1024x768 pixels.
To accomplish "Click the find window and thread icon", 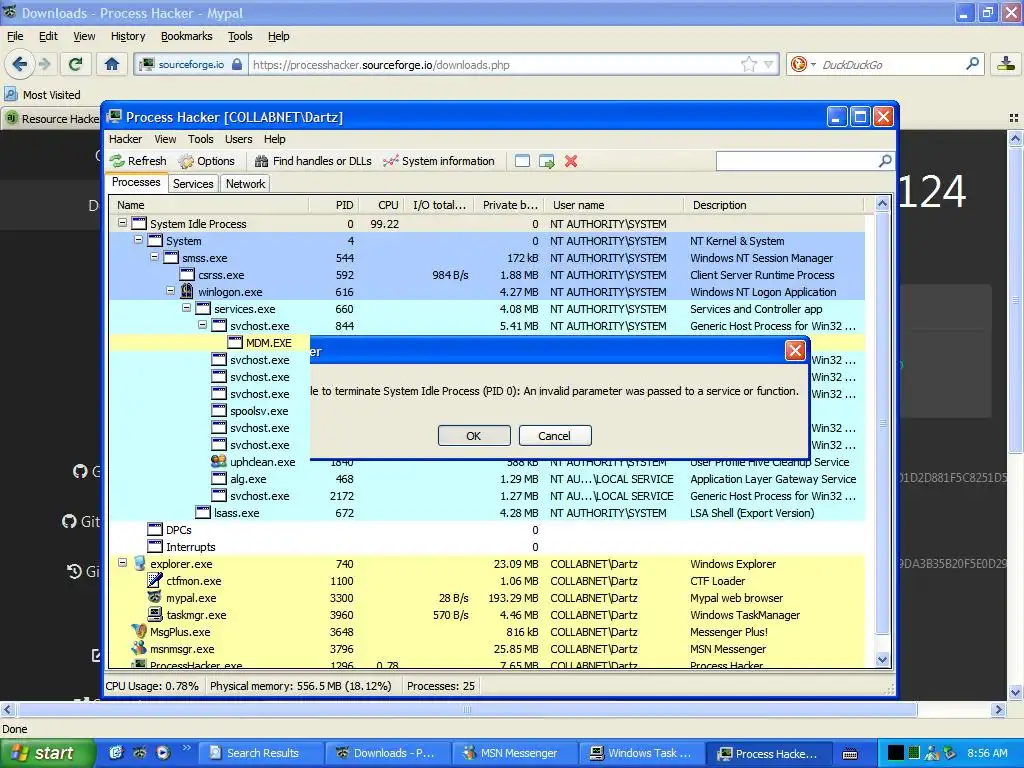I will (547, 161).
